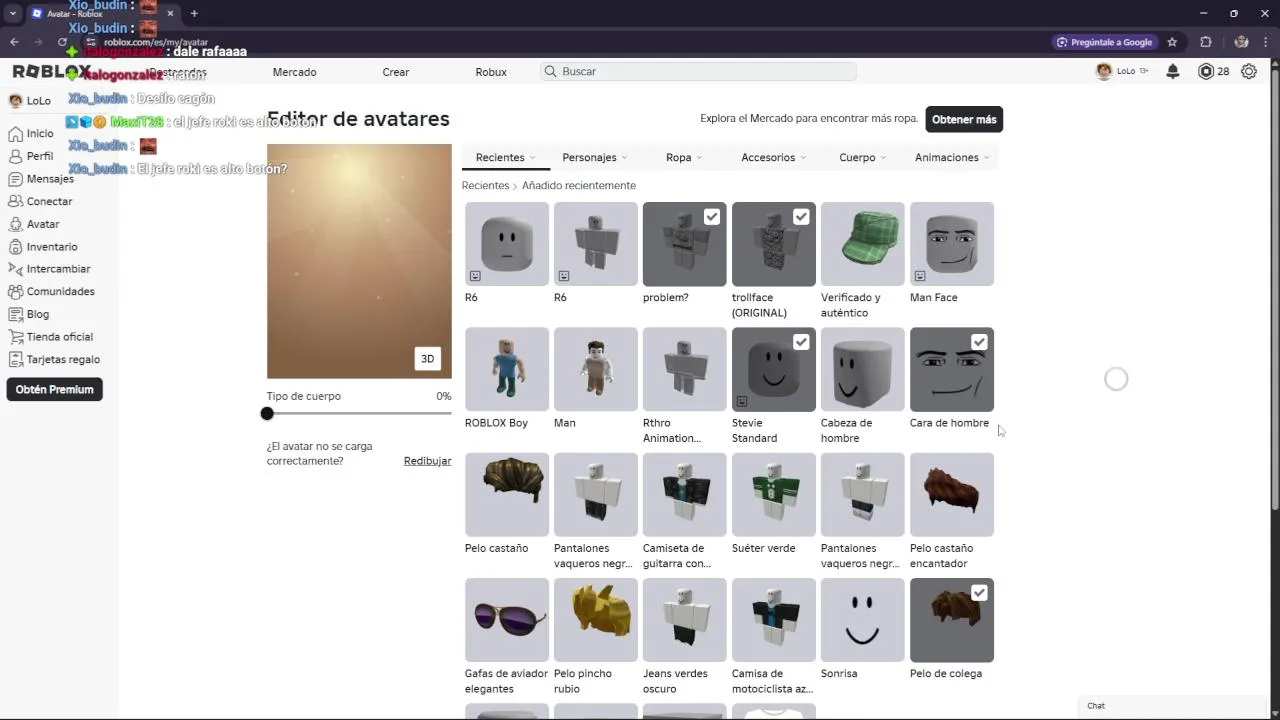
Task: Click the Avatar icon in sidebar
Action: tap(16, 224)
